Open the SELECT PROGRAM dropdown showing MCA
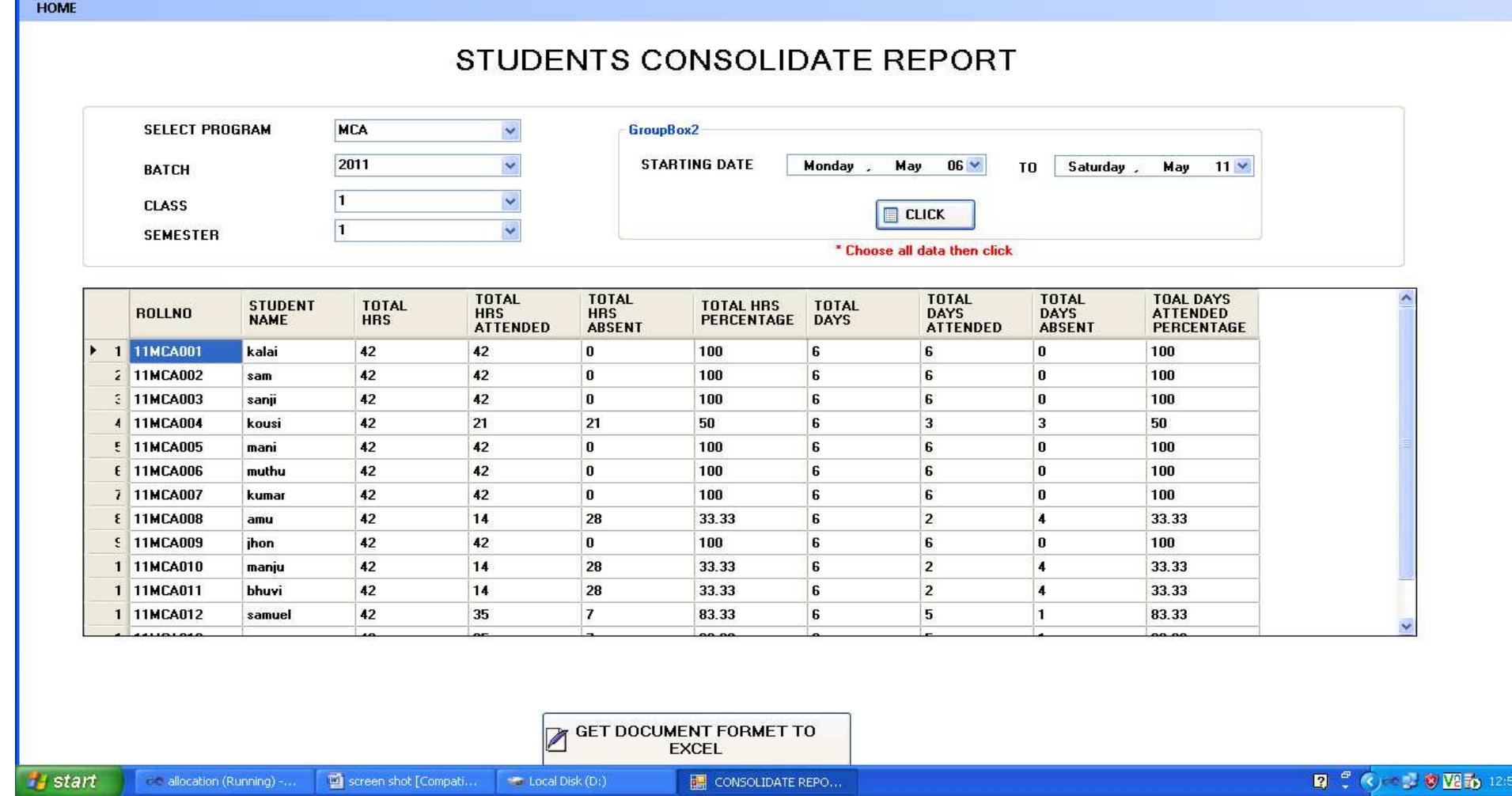The height and width of the screenshot is (796, 1512). [x=509, y=128]
